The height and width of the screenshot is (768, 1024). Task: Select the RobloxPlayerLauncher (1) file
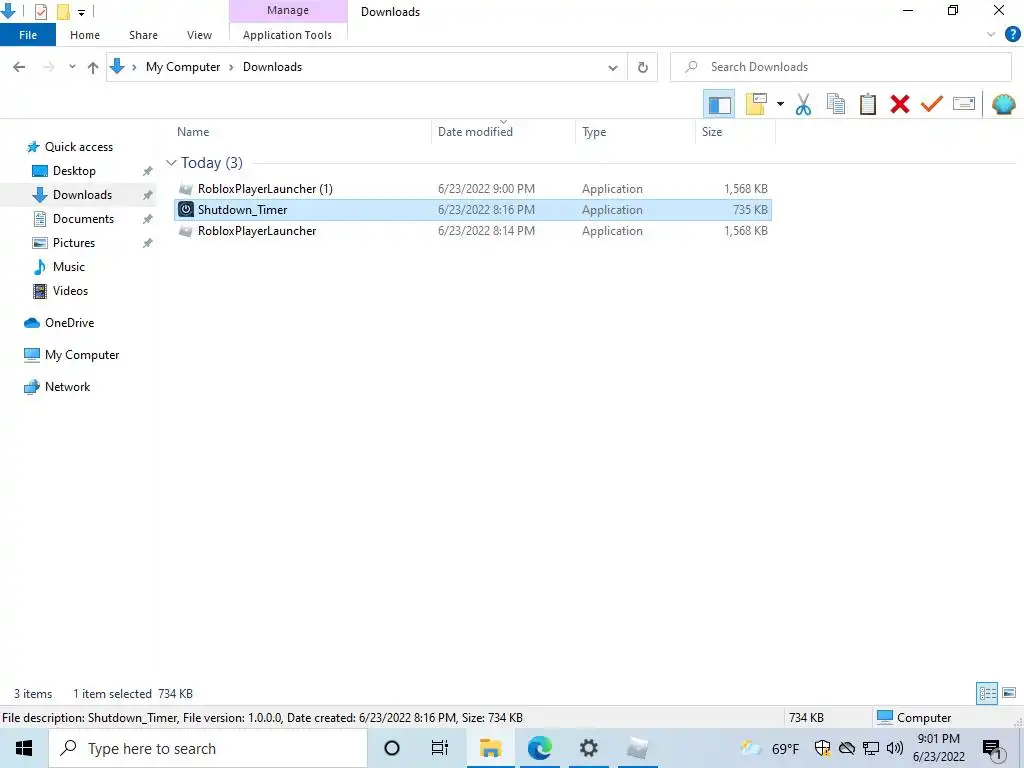point(473,189)
